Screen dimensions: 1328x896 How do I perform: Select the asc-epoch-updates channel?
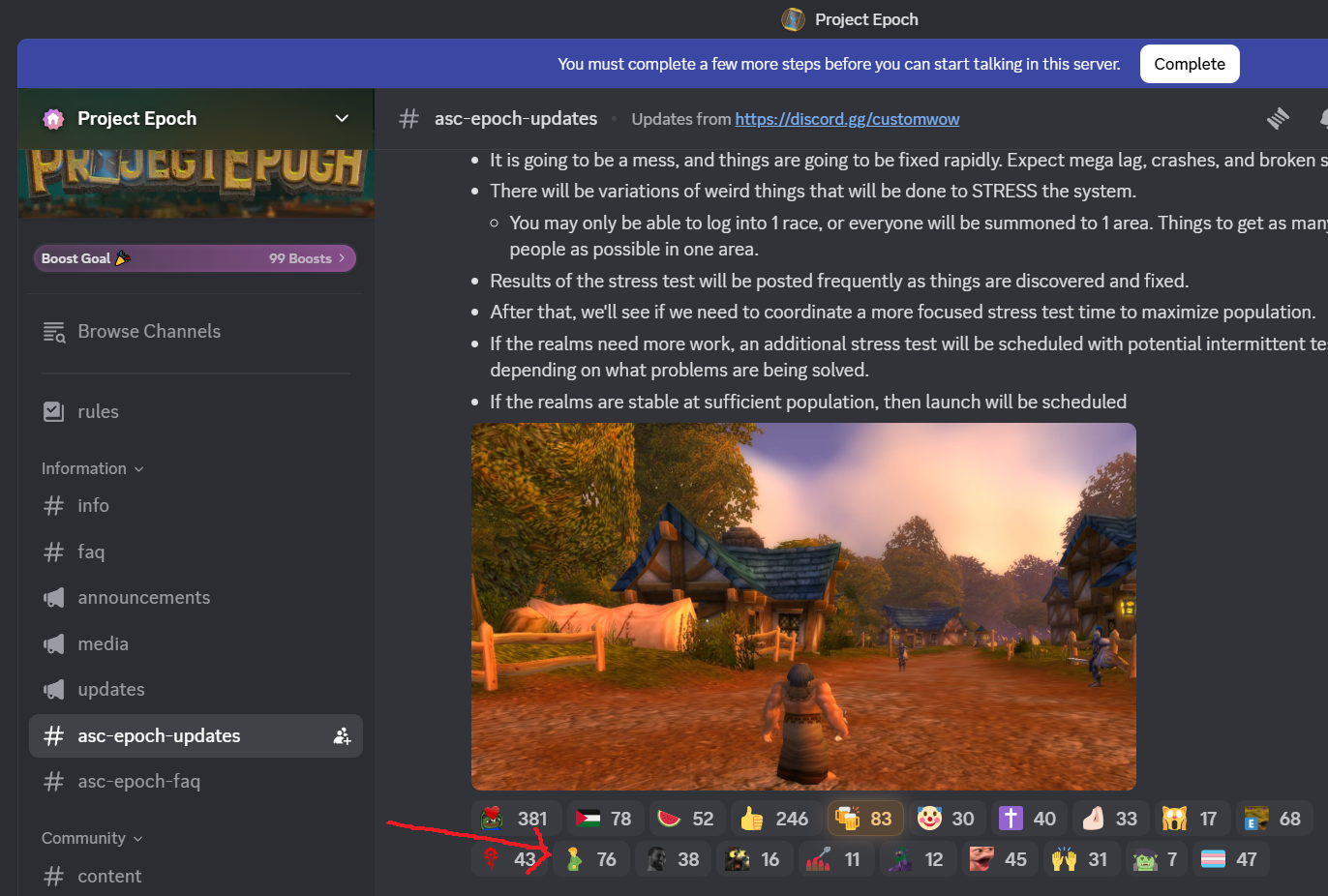(x=196, y=736)
